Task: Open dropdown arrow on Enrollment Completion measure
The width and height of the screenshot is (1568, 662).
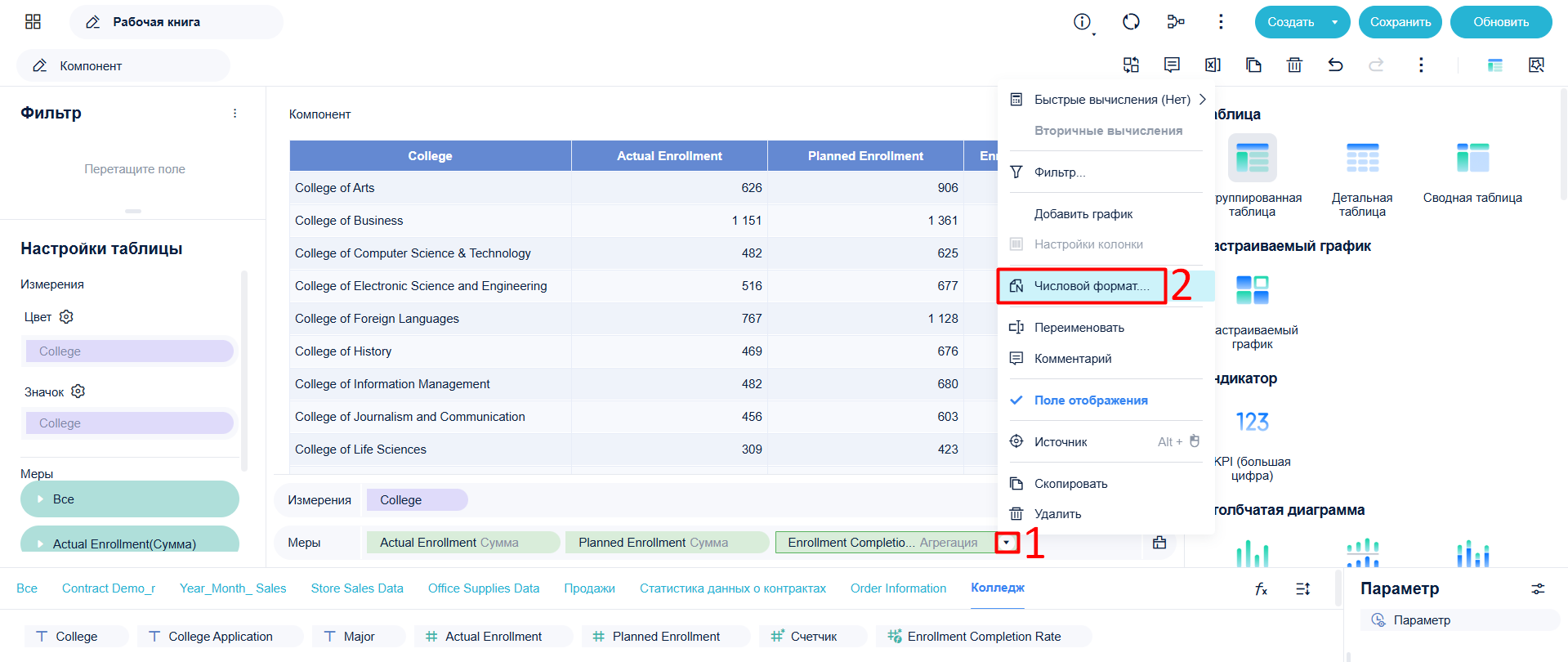Action: pos(1007,543)
